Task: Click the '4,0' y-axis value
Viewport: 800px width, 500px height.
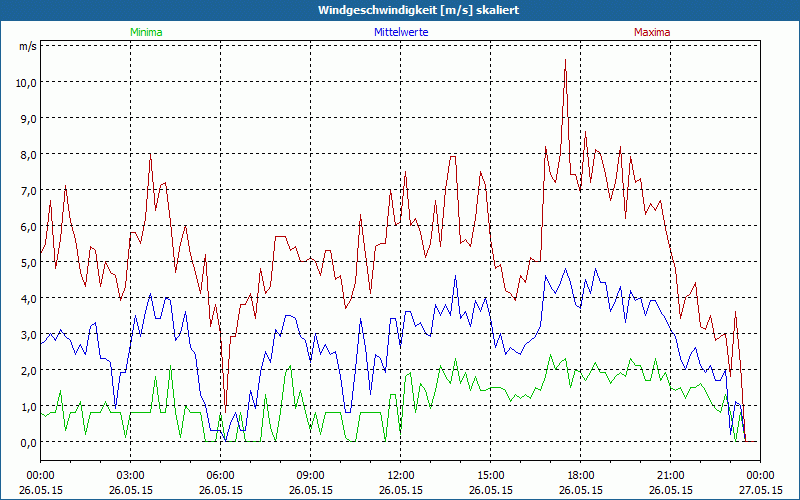Action: (x=28, y=298)
